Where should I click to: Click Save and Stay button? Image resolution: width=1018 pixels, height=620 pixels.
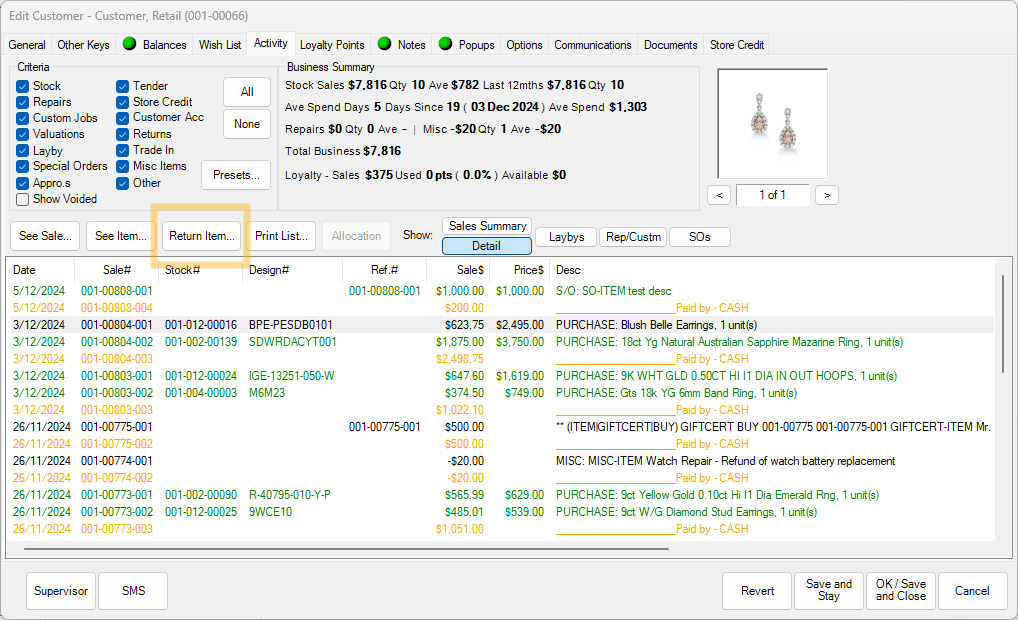tap(829, 590)
